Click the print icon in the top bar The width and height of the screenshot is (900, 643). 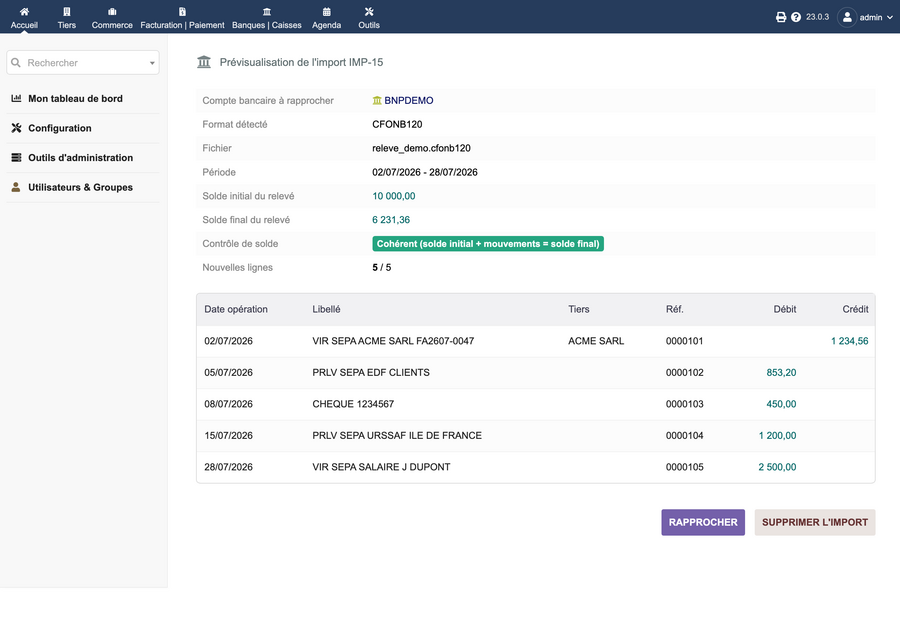click(x=781, y=17)
